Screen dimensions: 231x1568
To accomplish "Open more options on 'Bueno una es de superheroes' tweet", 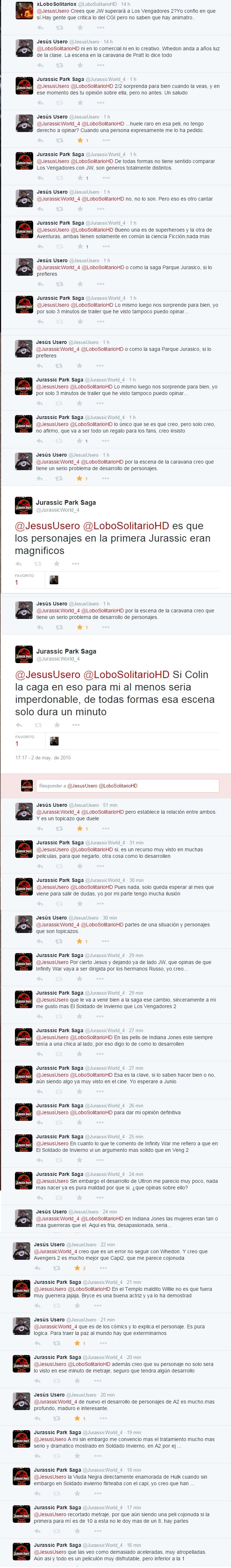I will tap(106, 247).
